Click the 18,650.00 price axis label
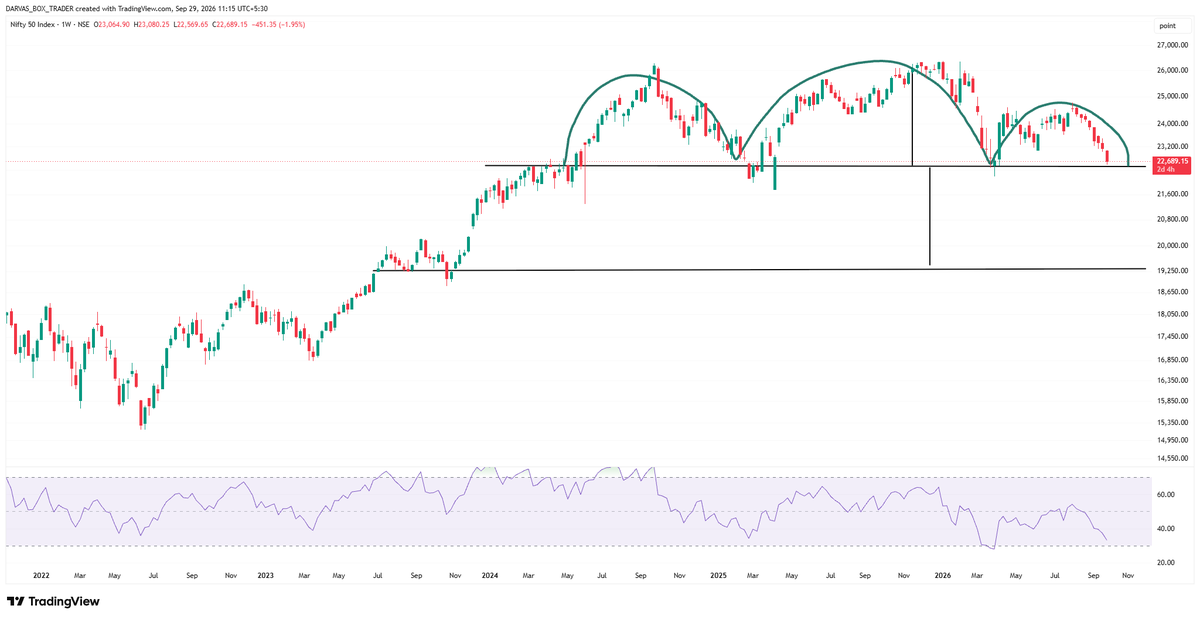This screenshot has width=1200, height=619. (x=1172, y=292)
